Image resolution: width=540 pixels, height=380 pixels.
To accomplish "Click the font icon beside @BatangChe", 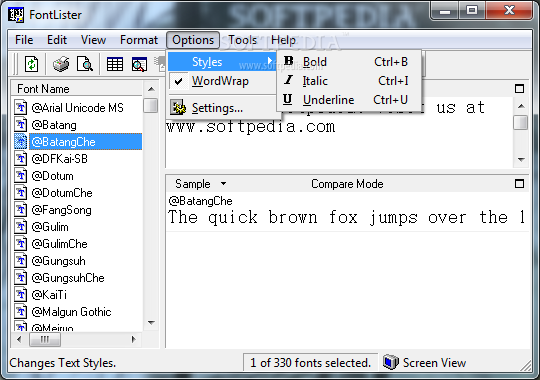I will (x=21, y=142).
